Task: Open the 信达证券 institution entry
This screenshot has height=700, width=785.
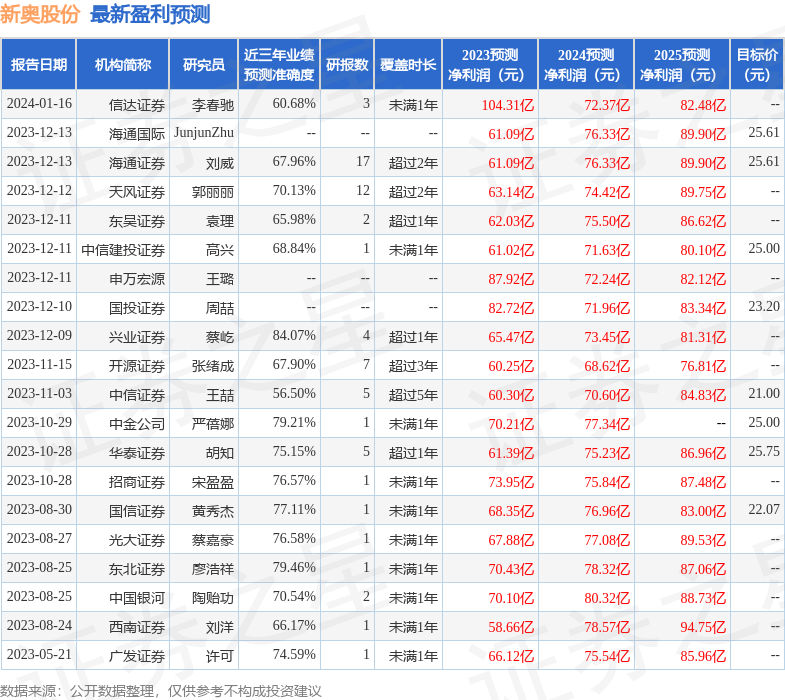Action: (x=137, y=104)
